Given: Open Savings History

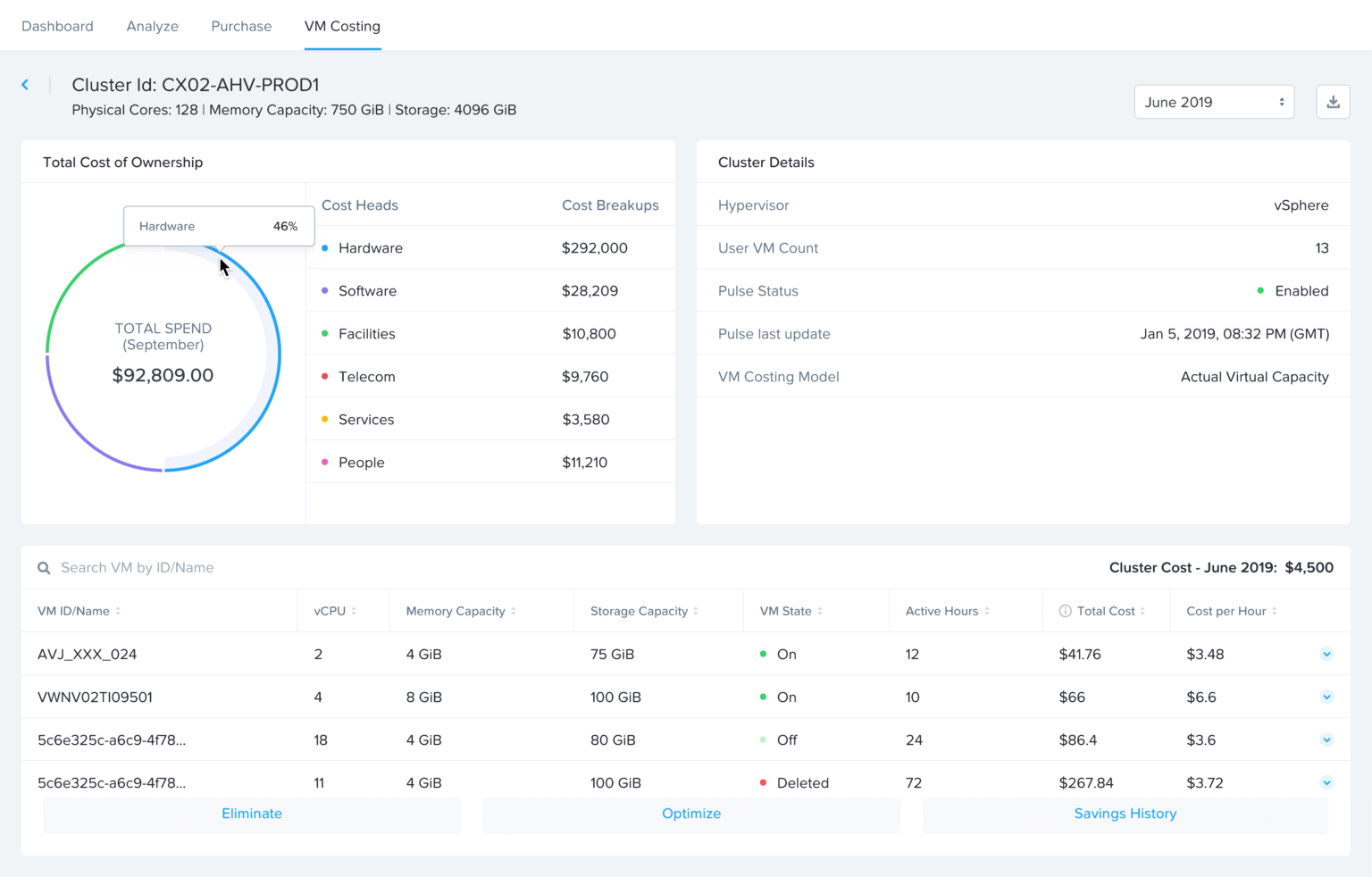Looking at the screenshot, I should tap(1125, 814).
